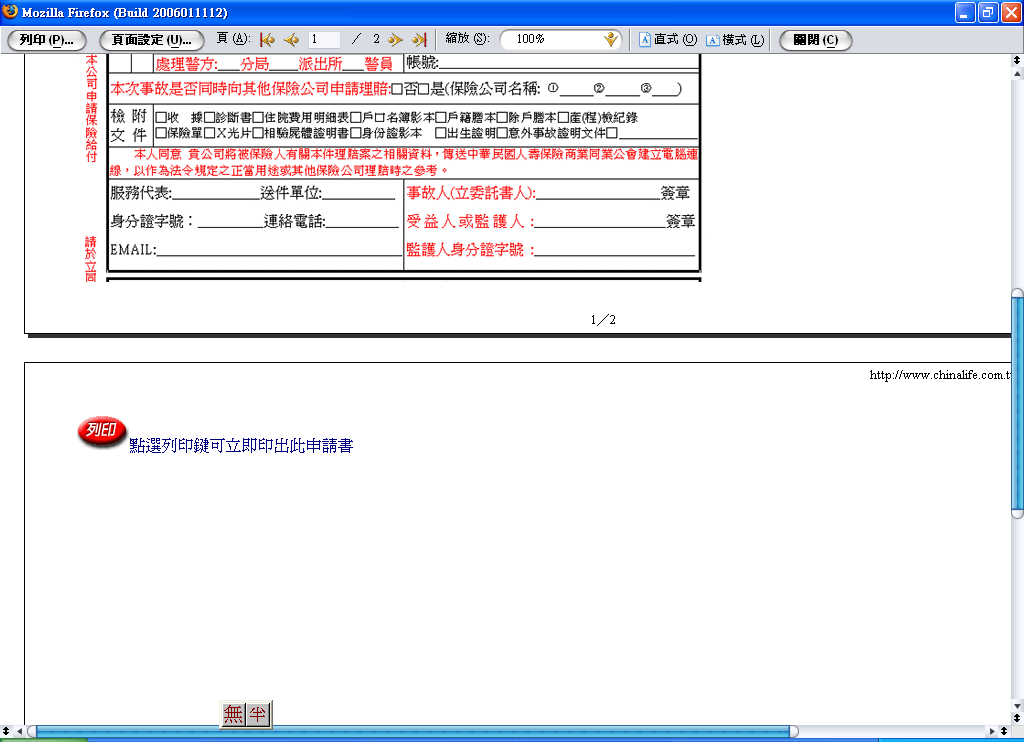This screenshot has height=742, width=1024.
Task: Click the scroll right arrow at bottom
Action: click(990, 732)
